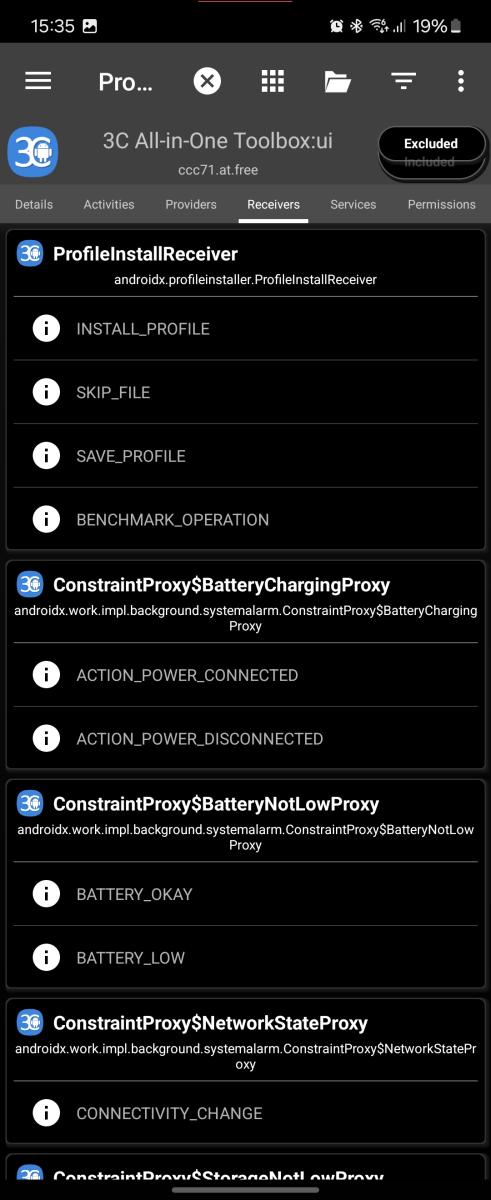Screen dimensions: 491x1200
Task: Switch to the Activities tab
Action: [109, 204]
